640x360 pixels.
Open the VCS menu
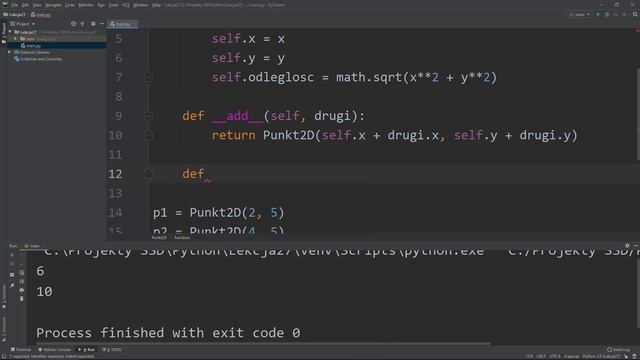click(x=126, y=5)
